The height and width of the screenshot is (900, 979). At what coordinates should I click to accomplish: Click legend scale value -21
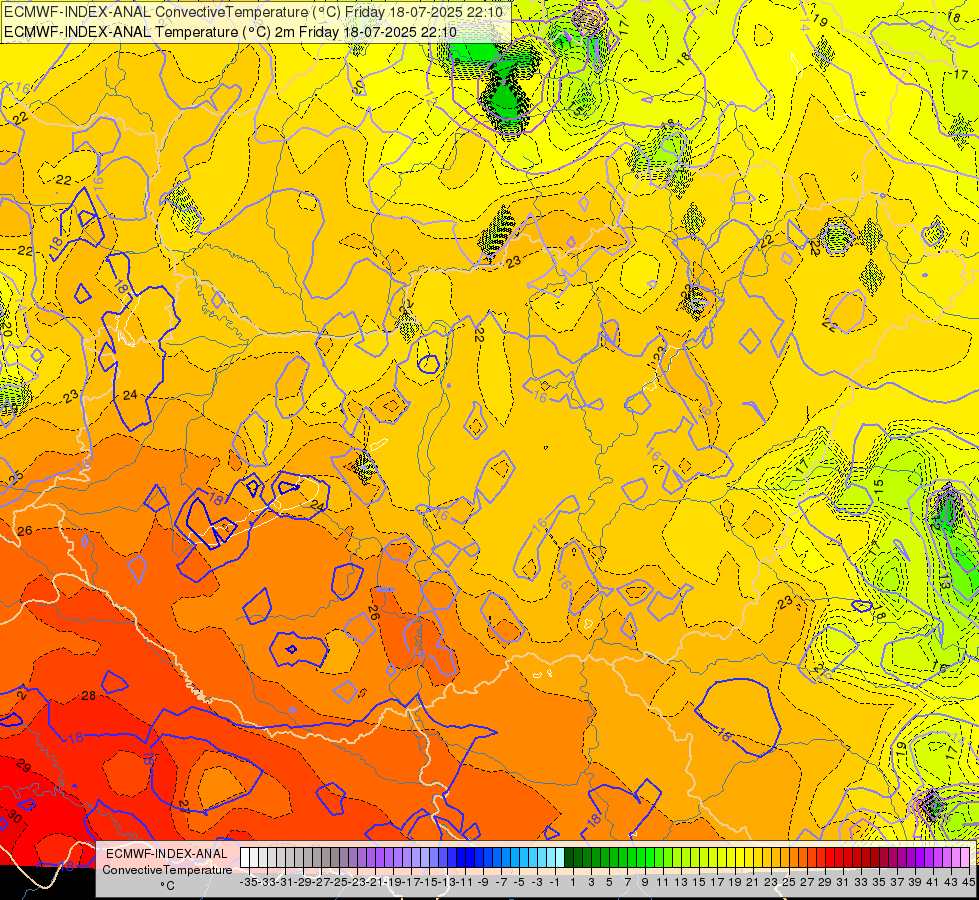(x=375, y=882)
